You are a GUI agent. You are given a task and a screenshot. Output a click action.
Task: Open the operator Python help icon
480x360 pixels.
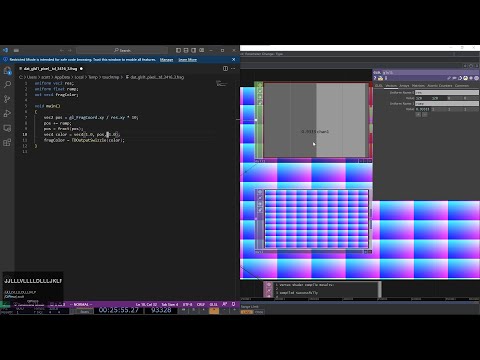pyautogui.click(x=380, y=78)
